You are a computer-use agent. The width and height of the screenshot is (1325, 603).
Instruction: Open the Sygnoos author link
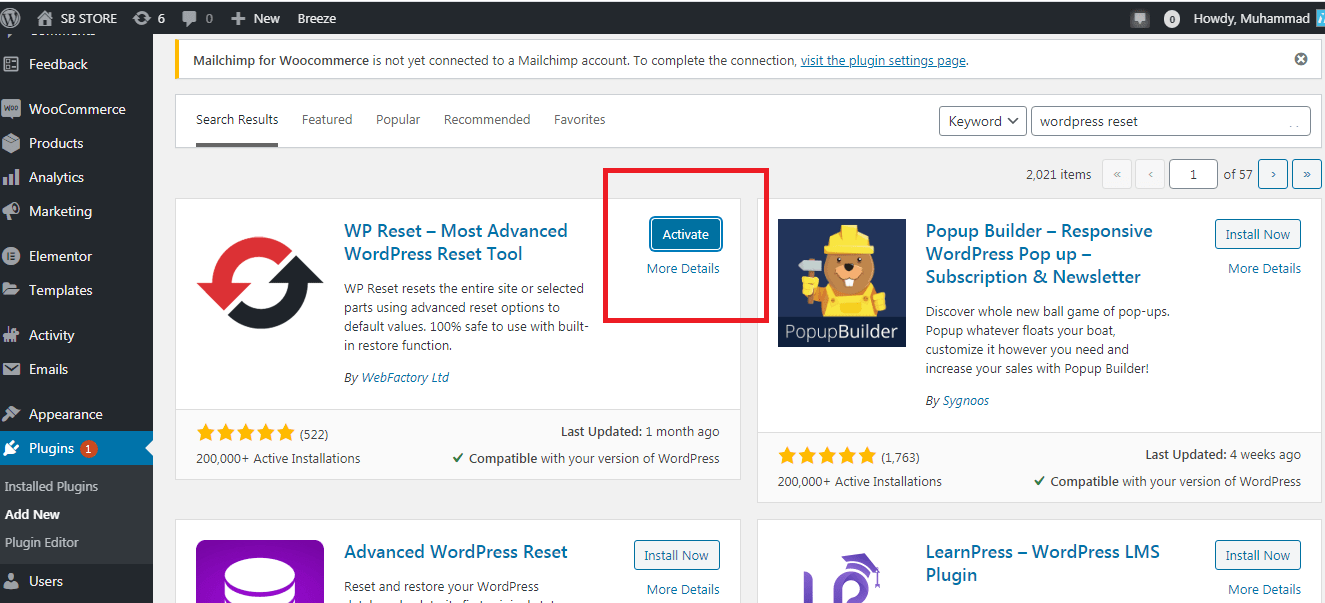pyautogui.click(x=965, y=400)
